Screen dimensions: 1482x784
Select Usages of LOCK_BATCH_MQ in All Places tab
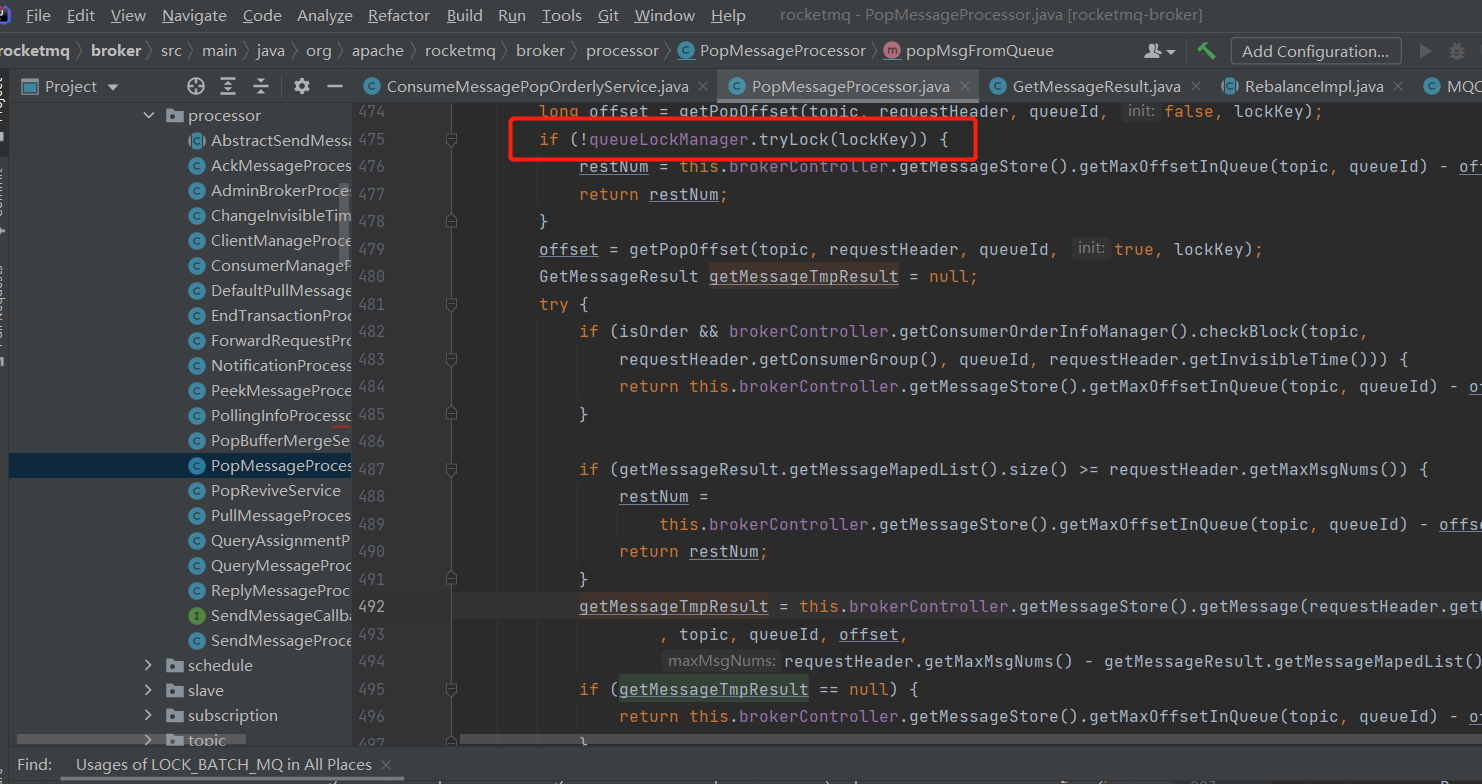click(x=224, y=765)
